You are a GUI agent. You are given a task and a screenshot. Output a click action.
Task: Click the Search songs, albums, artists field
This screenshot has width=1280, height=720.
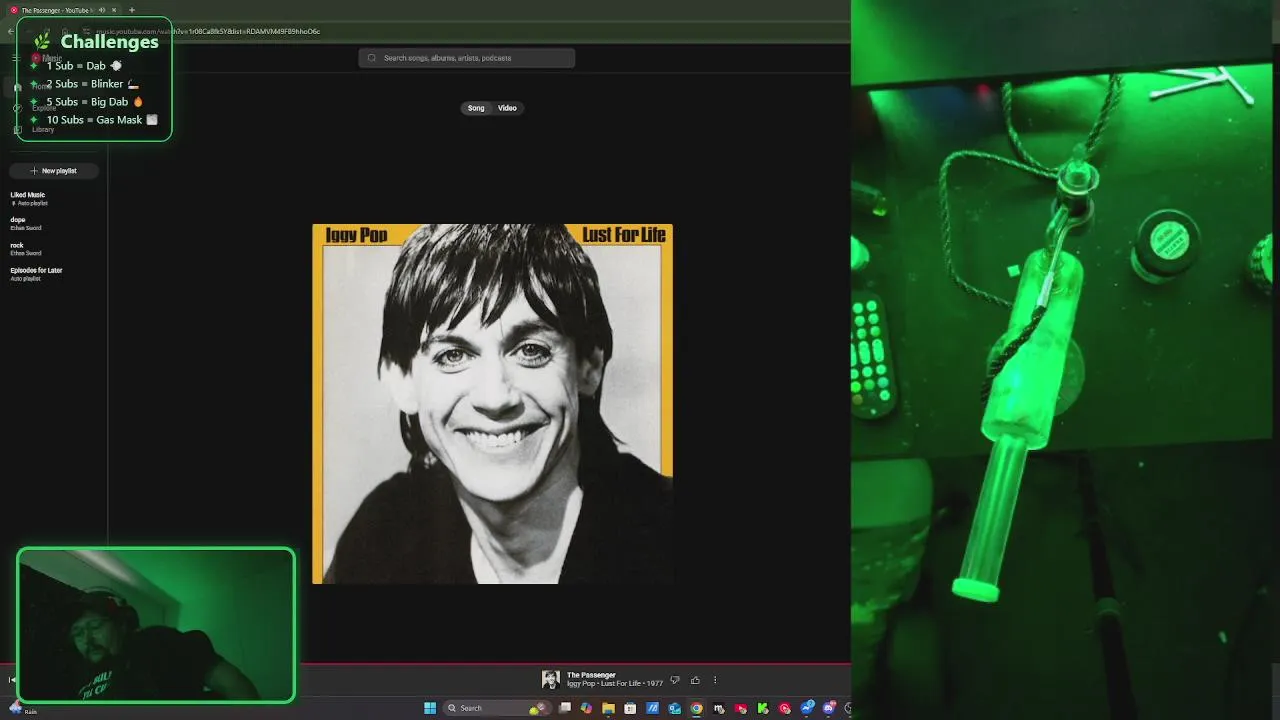[x=467, y=58]
